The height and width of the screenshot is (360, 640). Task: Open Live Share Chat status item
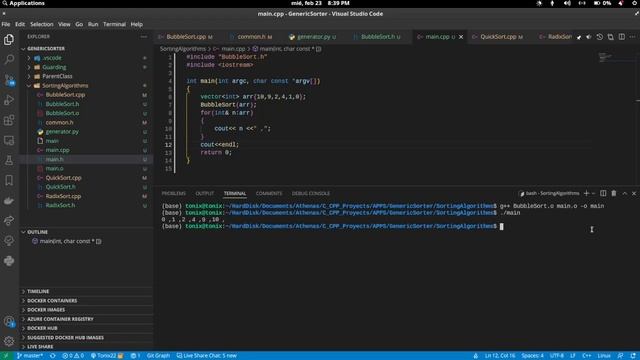click(x=207, y=356)
